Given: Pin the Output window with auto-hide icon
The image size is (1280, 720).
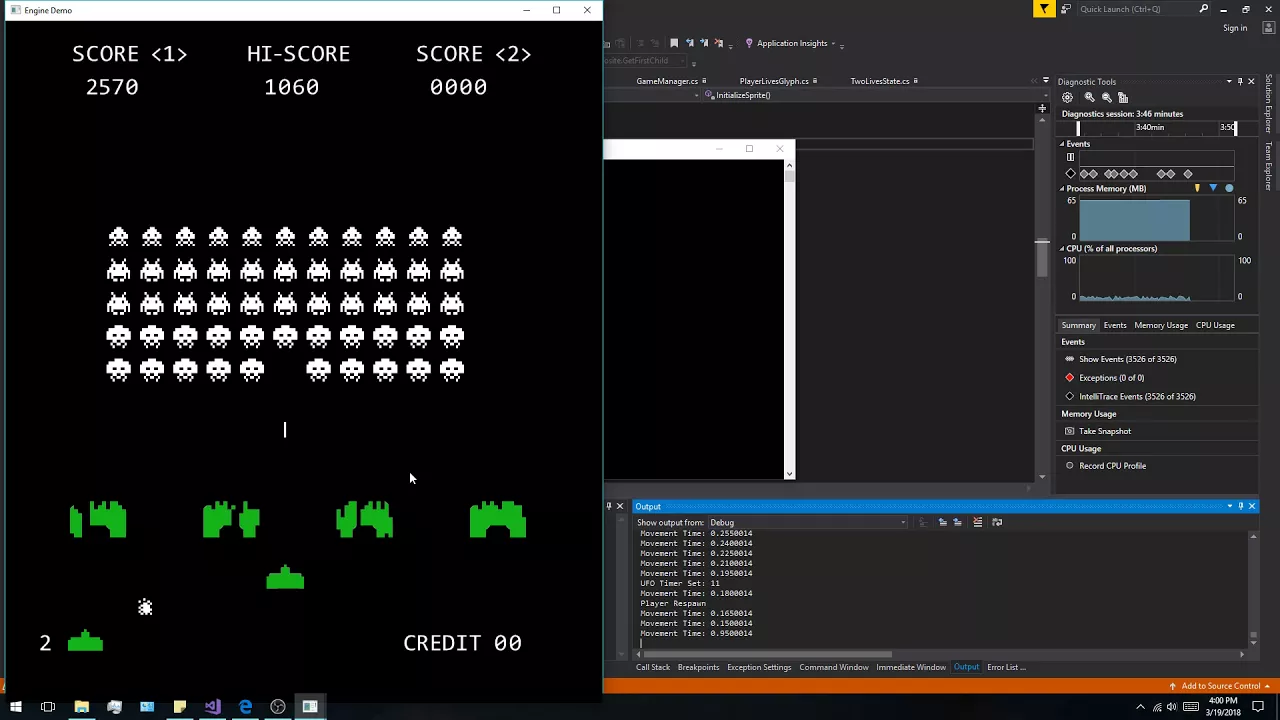Looking at the screenshot, I should (x=1241, y=506).
